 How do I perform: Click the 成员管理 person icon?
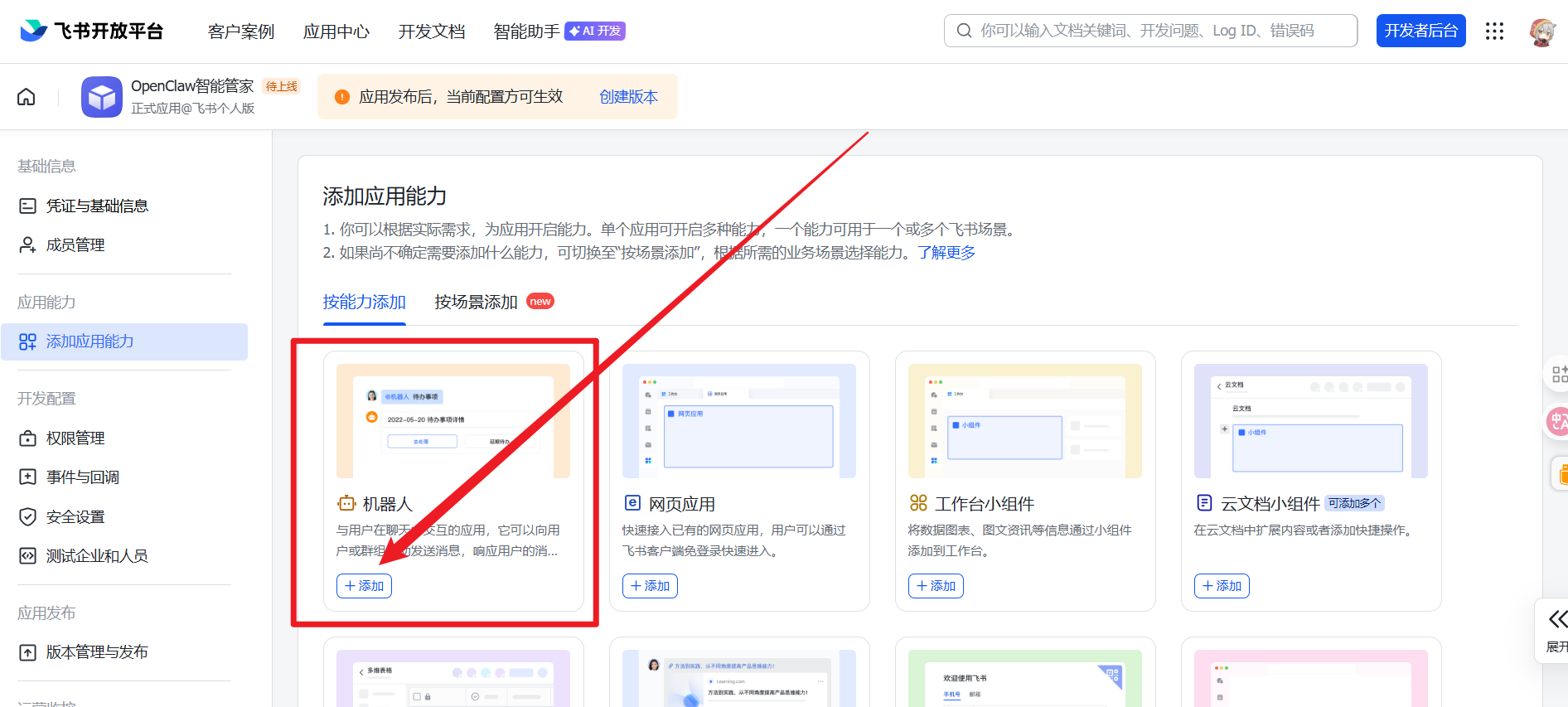(x=27, y=245)
